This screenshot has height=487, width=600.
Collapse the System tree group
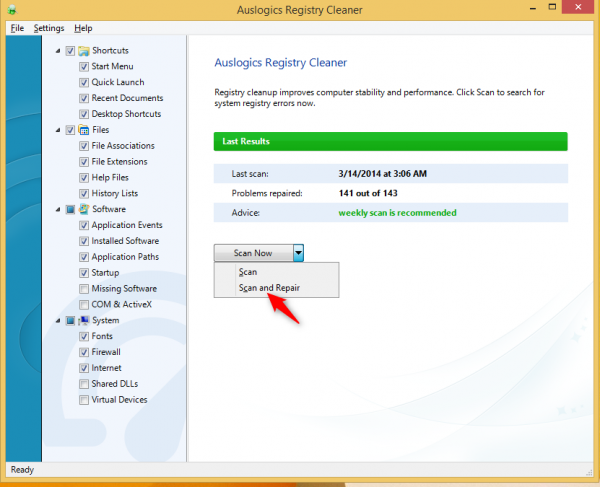pyautogui.click(x=58, y=321)
